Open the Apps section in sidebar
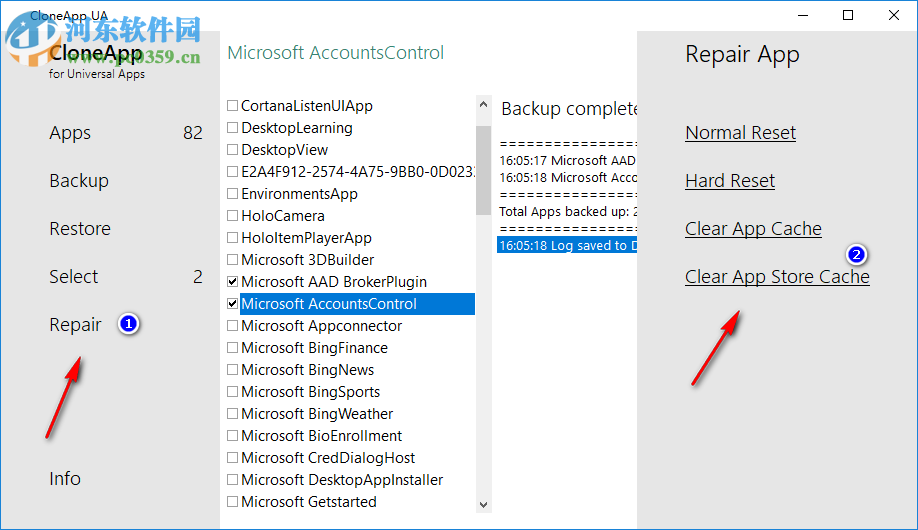Image resolution: width=918 pixels, height=530 pixels. click(x=70, y=133)
